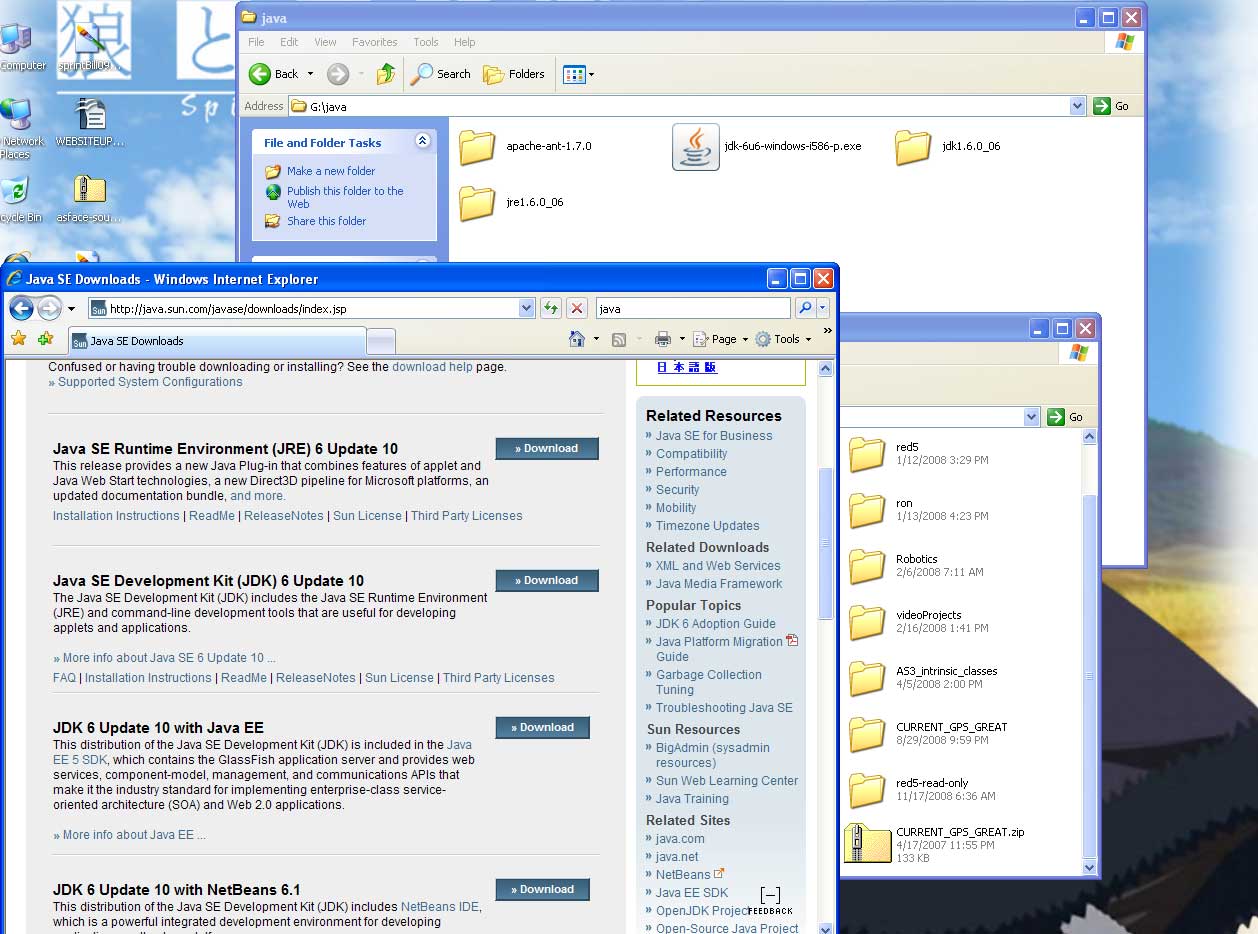Open the recent pages dropdown beside IE navigation arrows

click(71, 309)
